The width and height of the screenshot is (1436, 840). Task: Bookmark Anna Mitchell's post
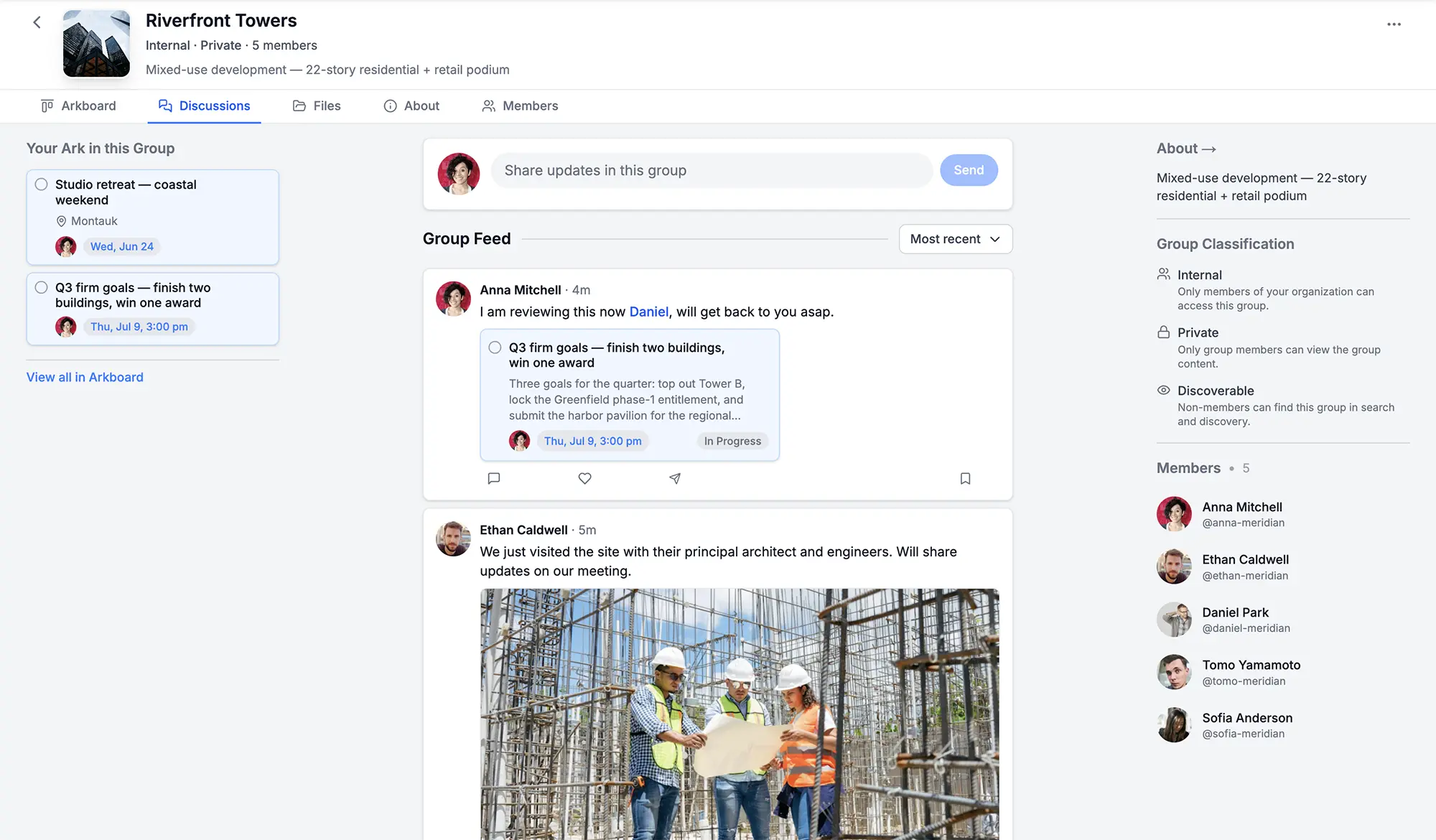pos(966,479)
